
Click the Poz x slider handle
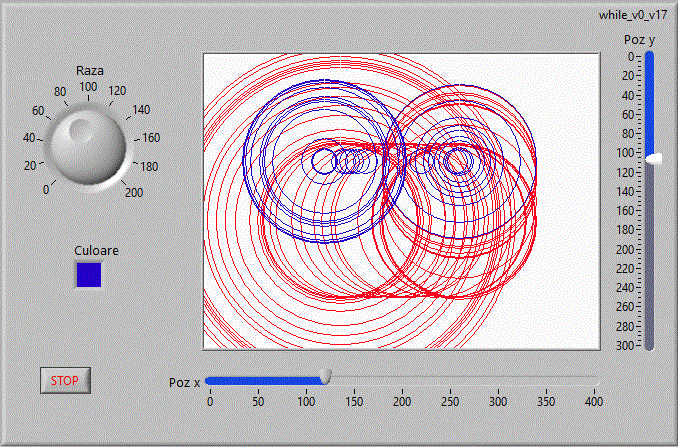(325, 376)
